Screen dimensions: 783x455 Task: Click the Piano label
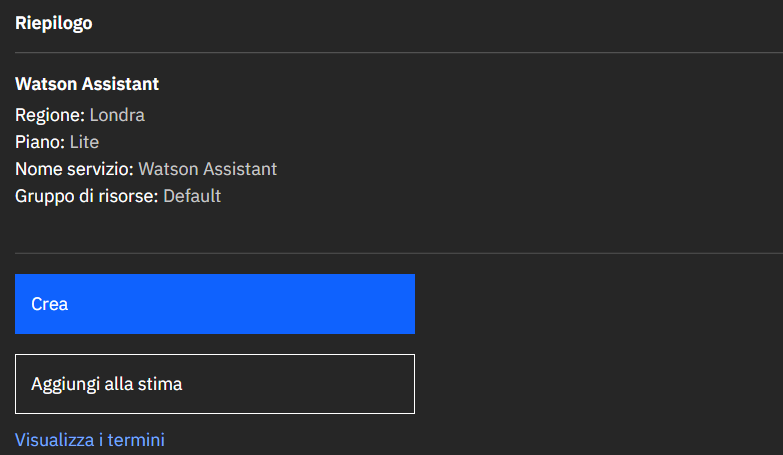tap(40, 142)
